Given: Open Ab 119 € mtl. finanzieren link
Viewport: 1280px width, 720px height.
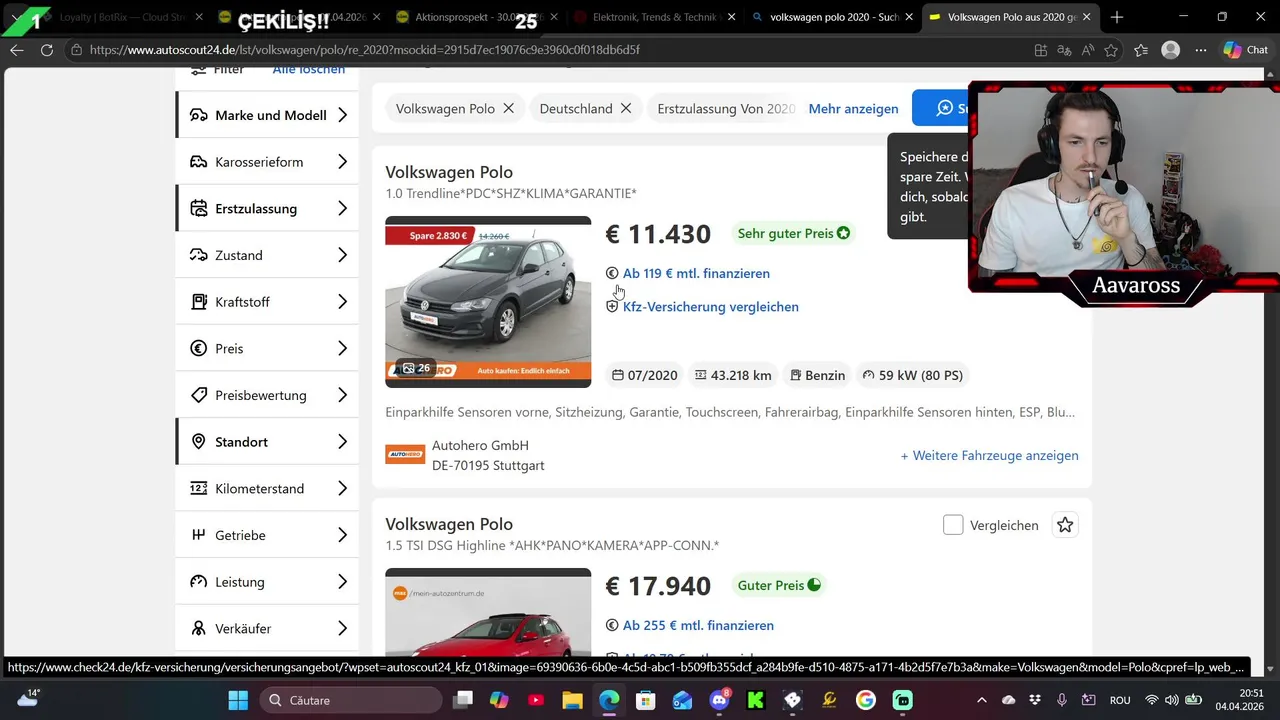Looking at the screenshot, I should click(696, 273).
